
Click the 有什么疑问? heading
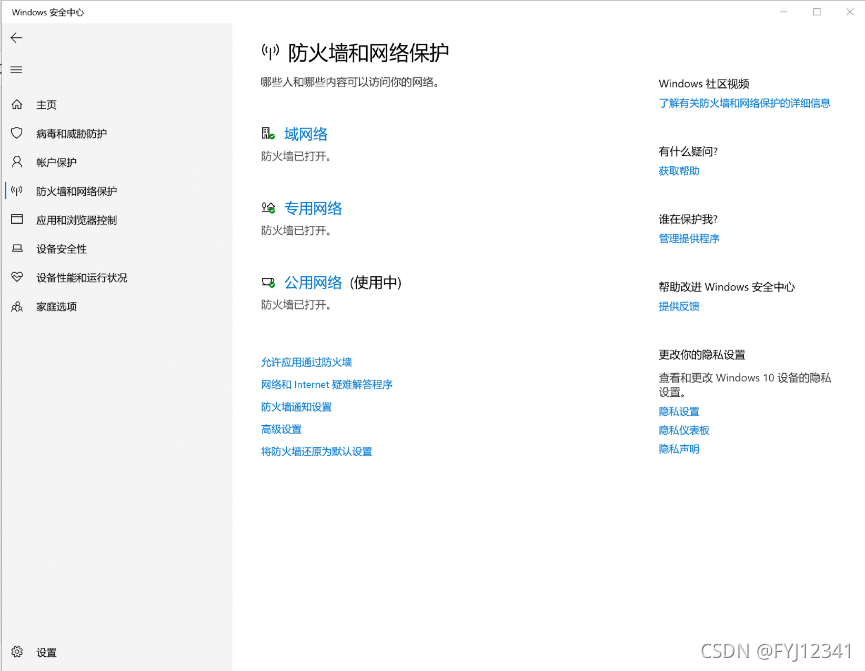(x=688, y=152)
